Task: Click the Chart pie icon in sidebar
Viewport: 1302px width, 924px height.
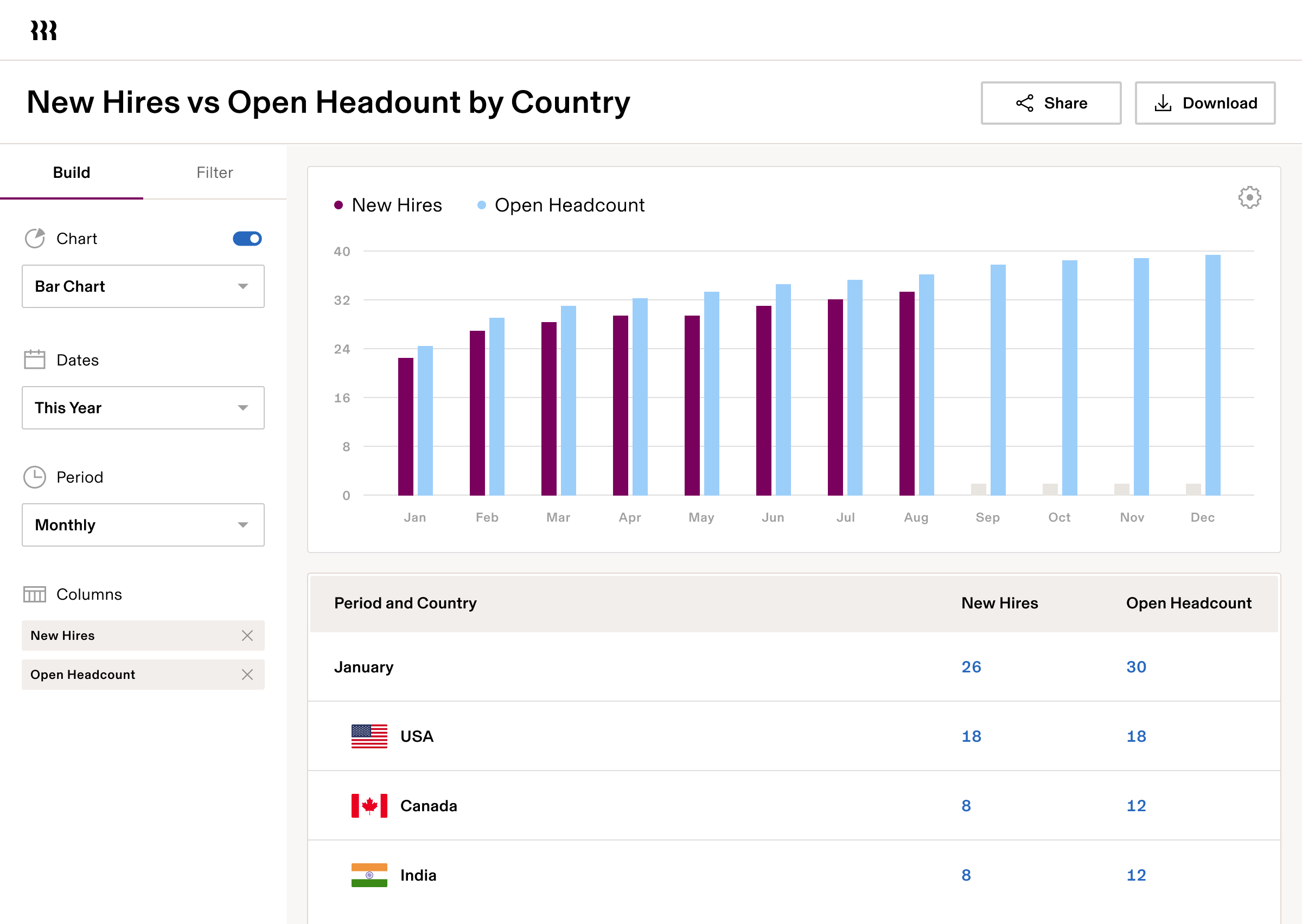Action: [35, 239]
